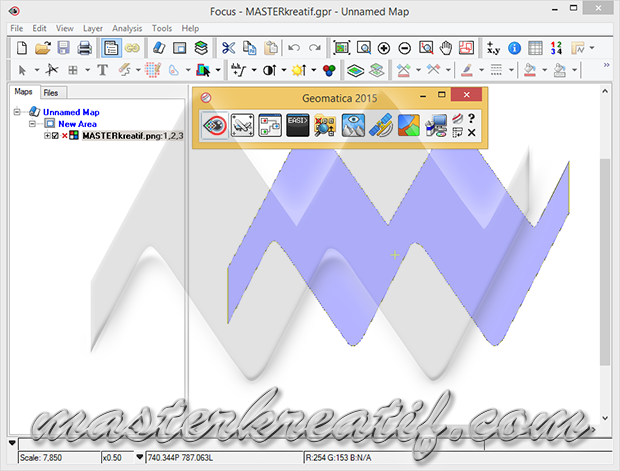Open the colored polygons map icon in Geomatica toolbar
The image size is (620, 471).
click(408, 125)
